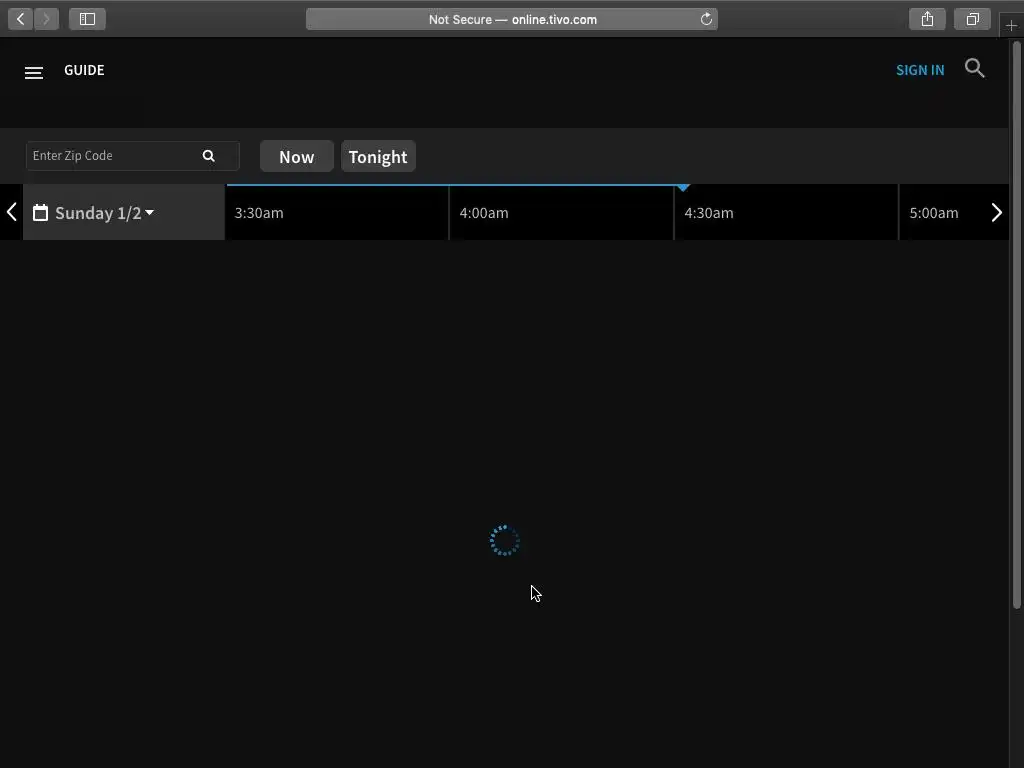
Task: Click the current-time marker triangle
Action: tap(683, 188)
